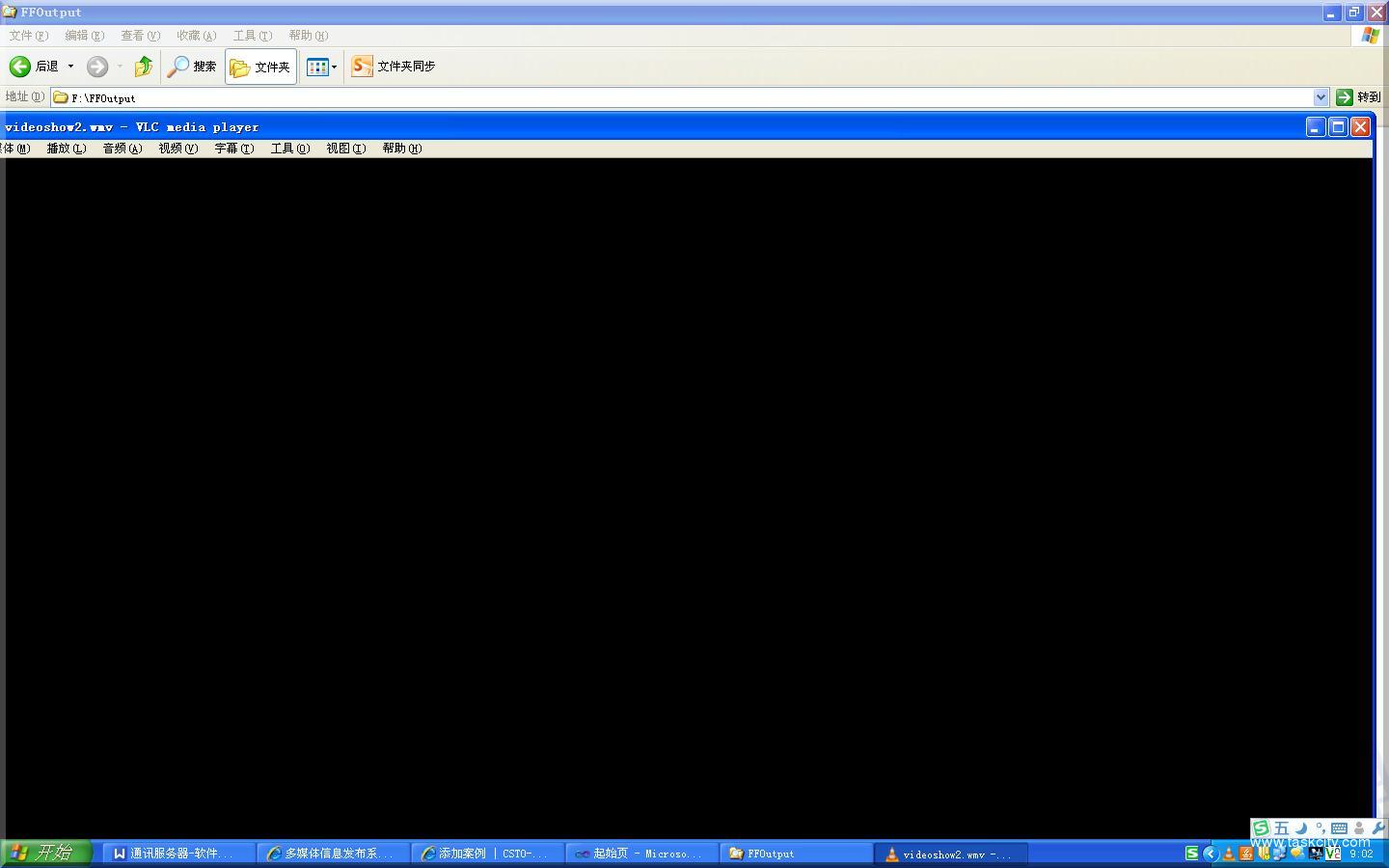The height and width of the screenshot is (868, 1389).
Task: Switch to 添加案例 | CSTO taskbar button
Action: (488, 854)
